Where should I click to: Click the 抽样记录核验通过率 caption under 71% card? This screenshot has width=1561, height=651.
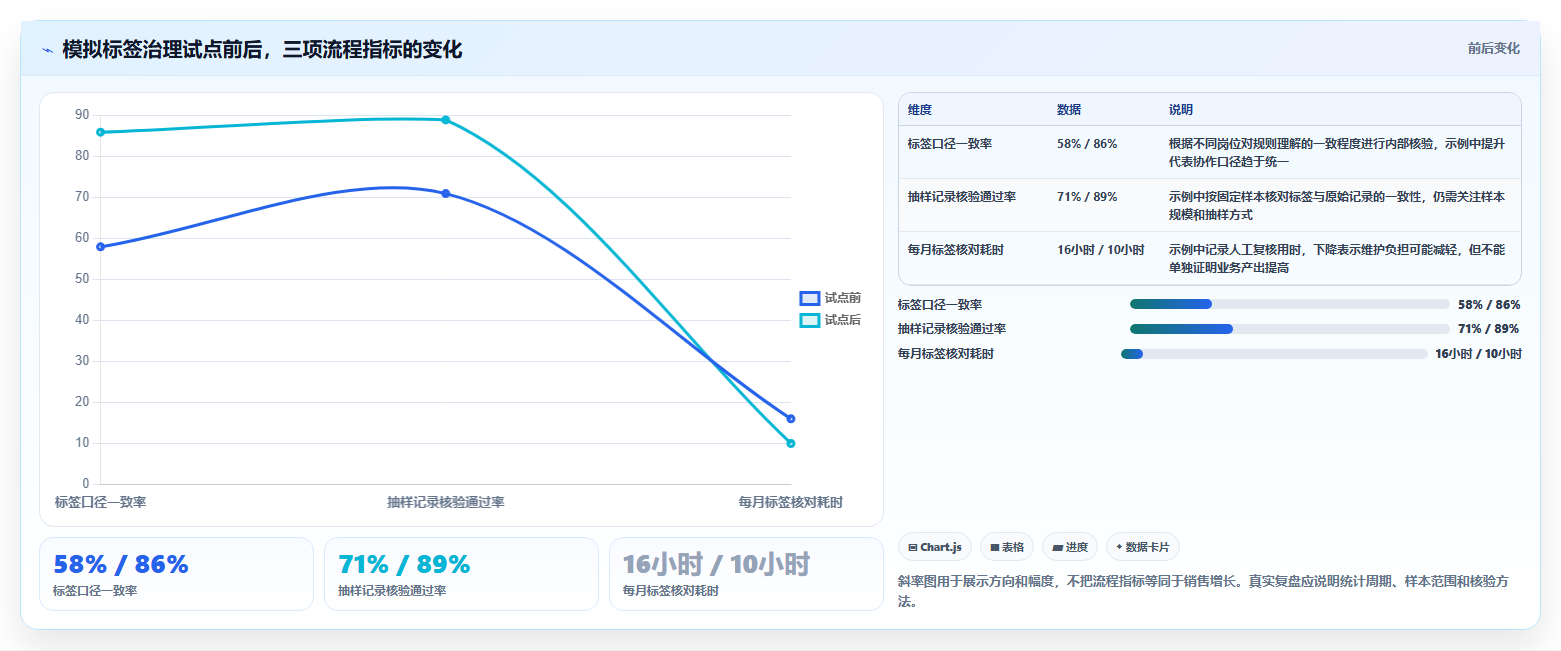coord(392,591)
